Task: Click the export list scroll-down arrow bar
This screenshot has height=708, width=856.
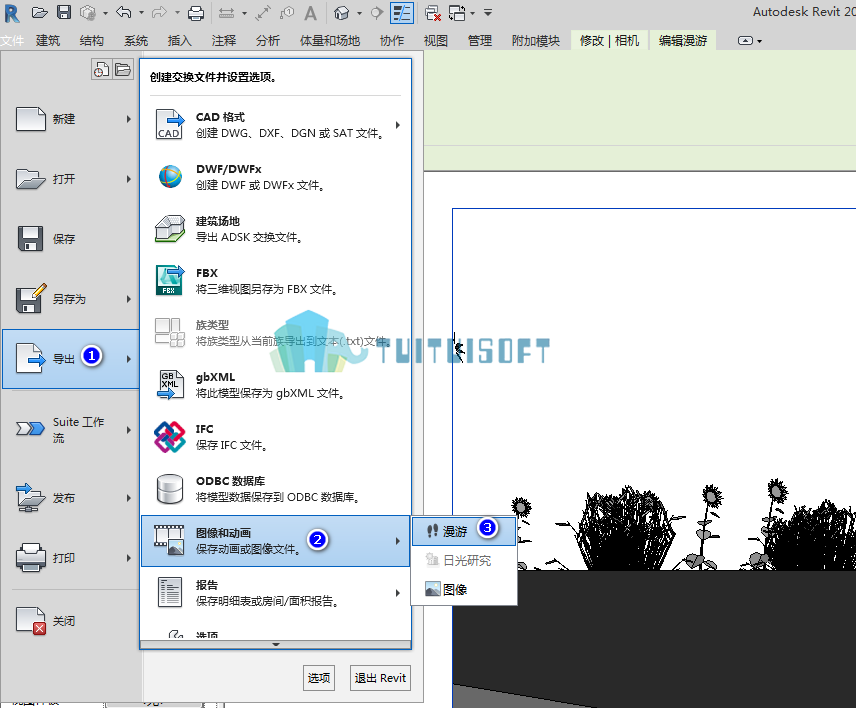Action: (276, 645)
